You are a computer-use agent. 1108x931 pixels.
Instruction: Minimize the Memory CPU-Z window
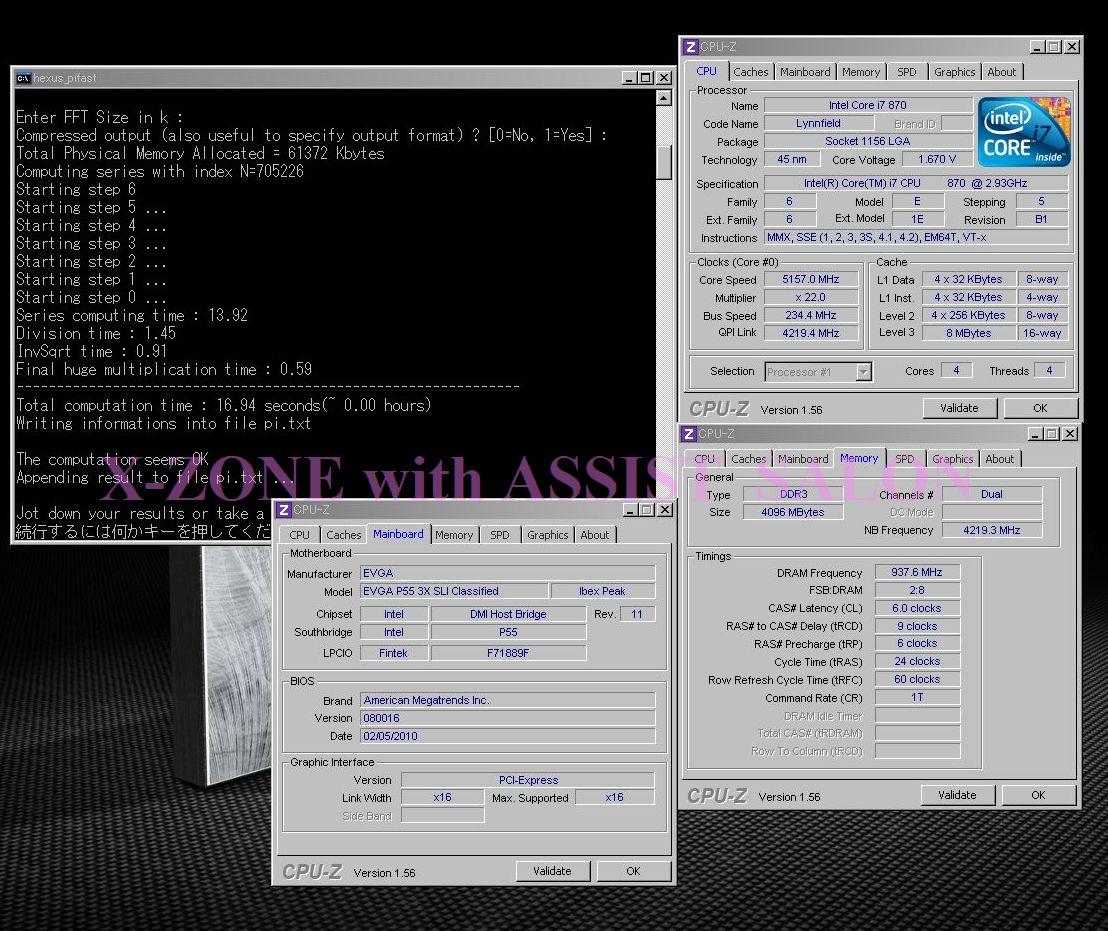(1036, 434)
